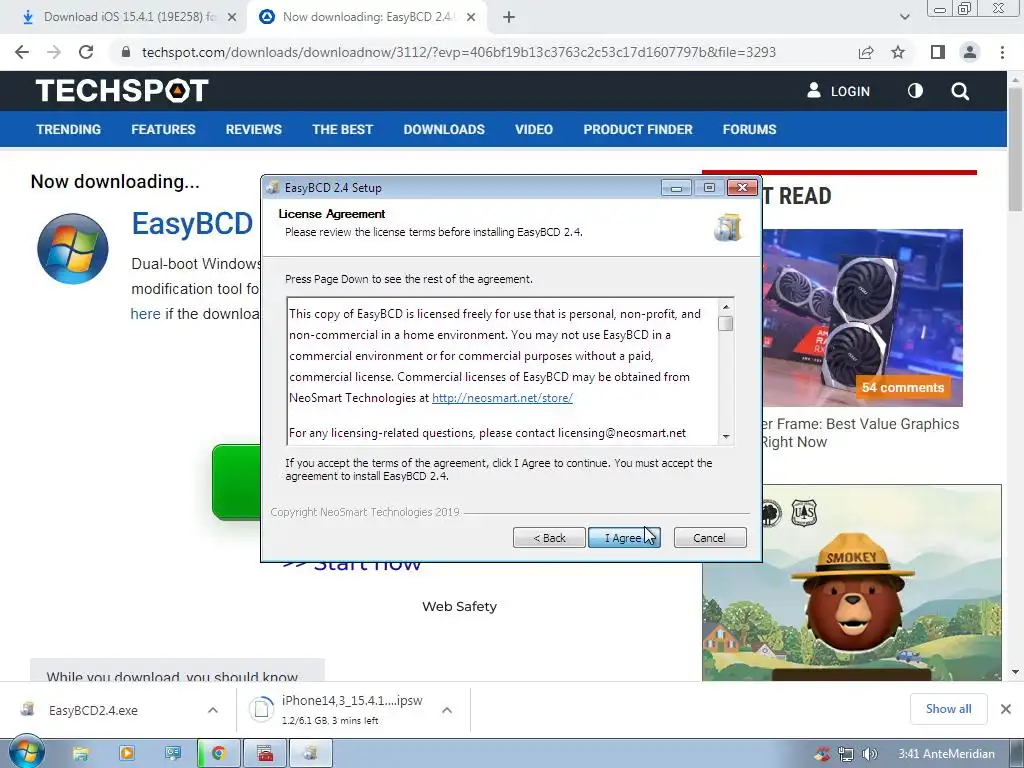Click the license text scroll down arrow
The height and width of the screenshot is (768, 1024).
[x=726, y=436]
